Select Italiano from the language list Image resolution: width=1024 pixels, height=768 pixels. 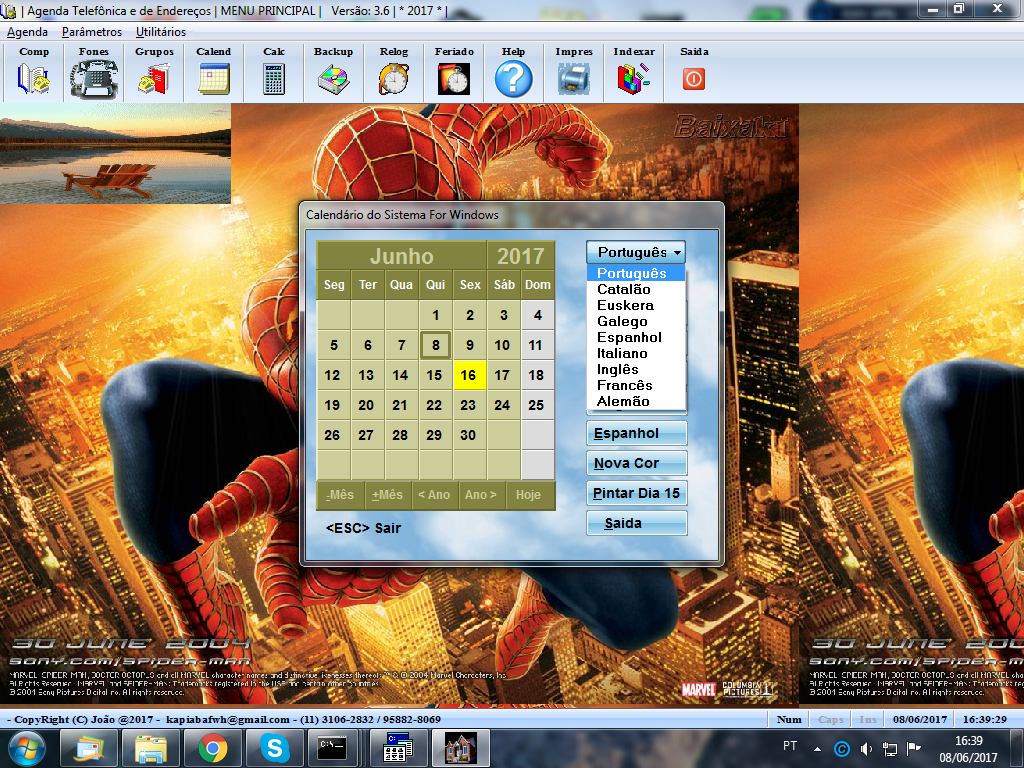coord(622,353)
